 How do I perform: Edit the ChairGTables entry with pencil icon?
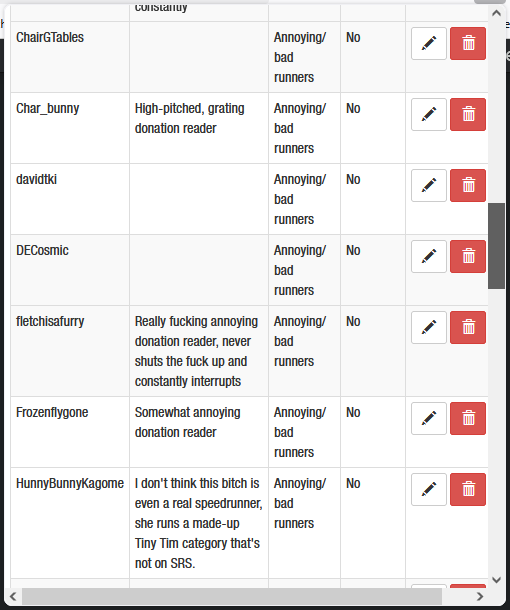(x=429, y=44)
